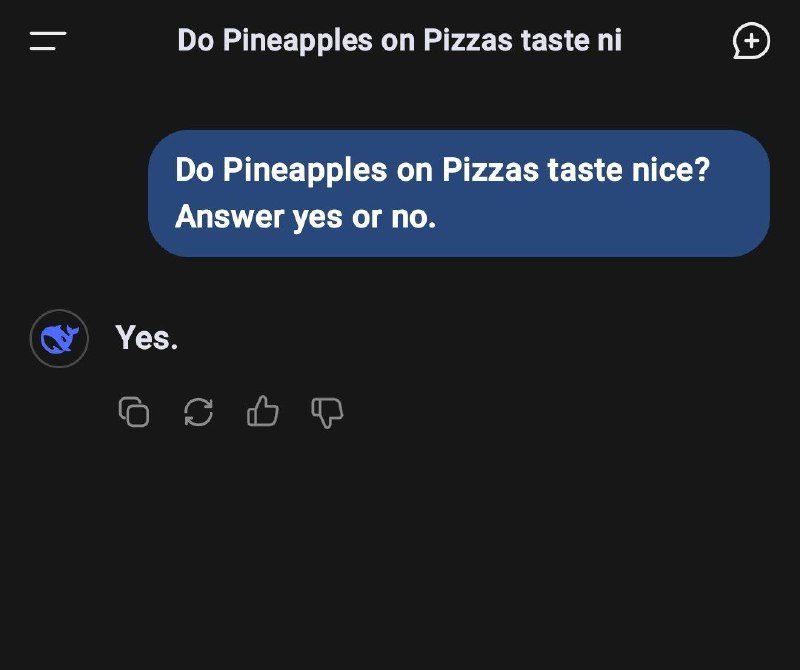Start a new chat with plus bubble icon

point(751,40)
